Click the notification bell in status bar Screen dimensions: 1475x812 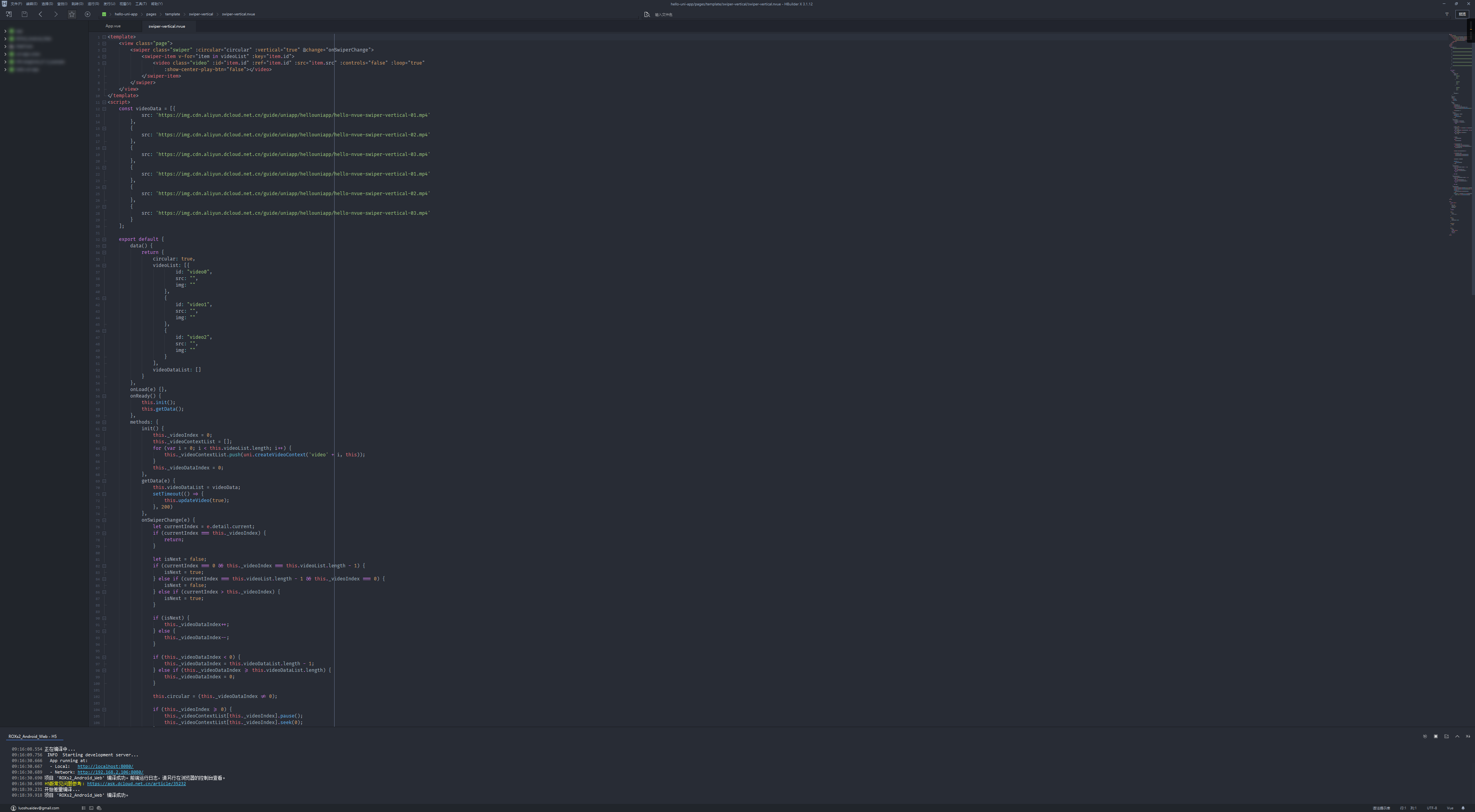point(1463,808)
